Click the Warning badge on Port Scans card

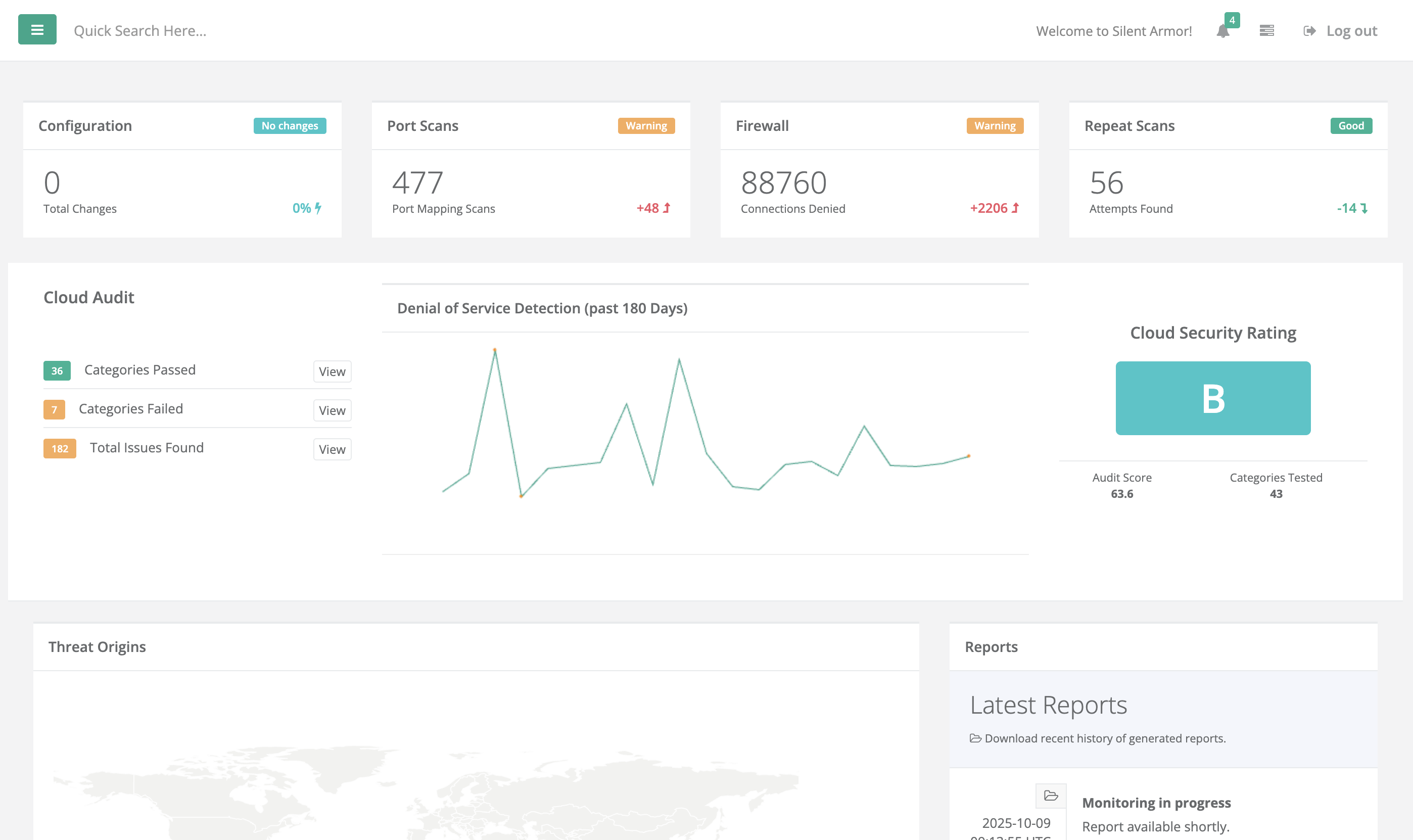(646, 126)
